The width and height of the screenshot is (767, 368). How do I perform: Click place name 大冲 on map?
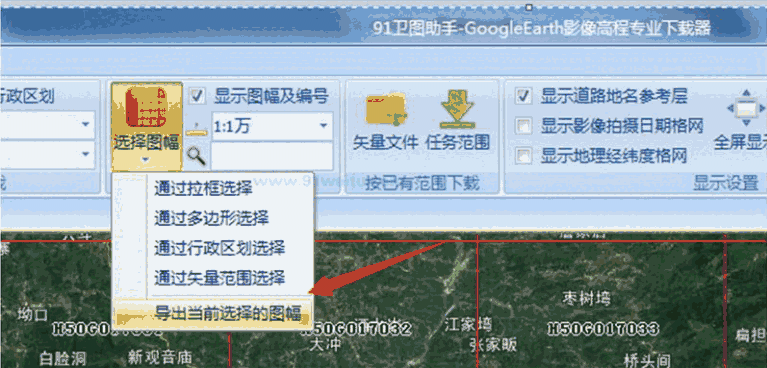tap(325, 344)
